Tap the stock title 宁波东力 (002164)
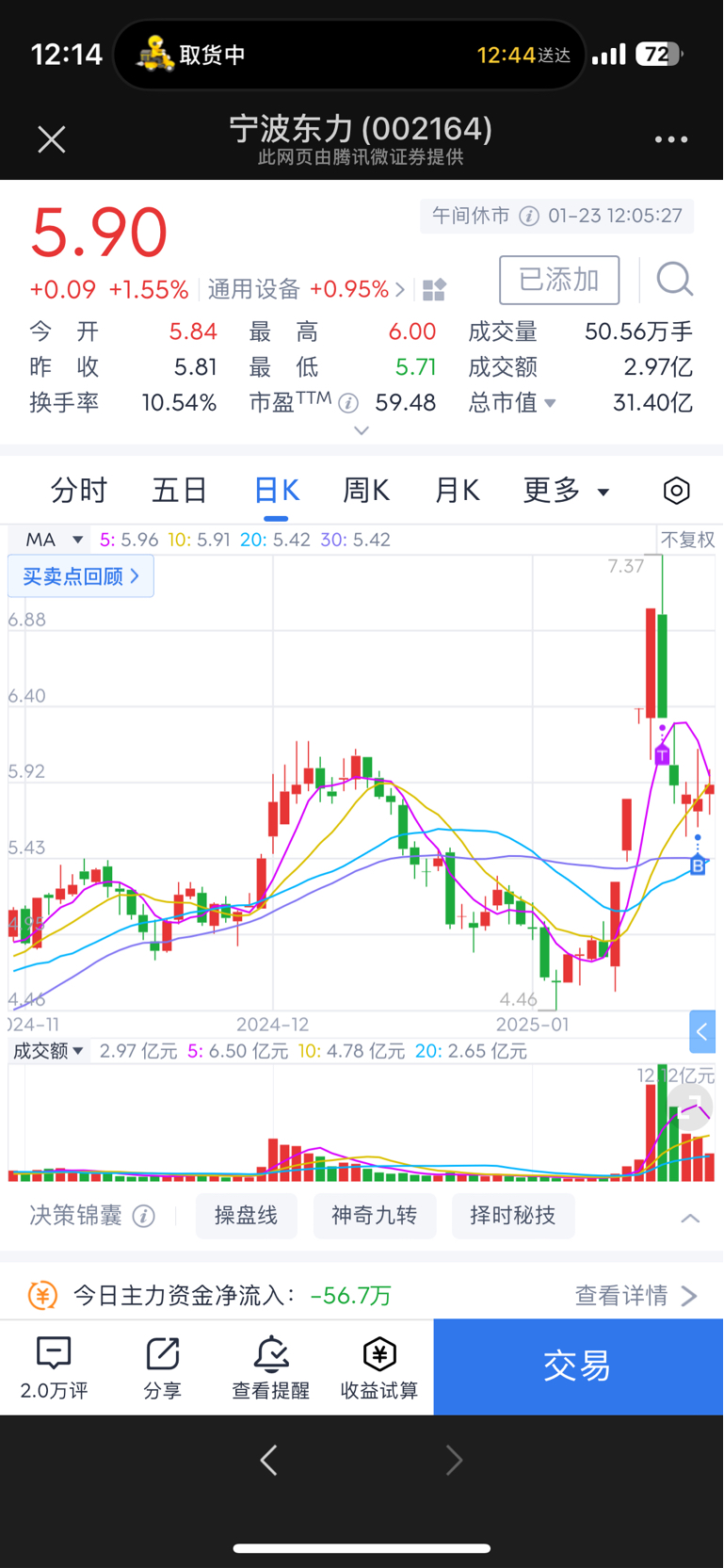This screenshot has width=724, height=1568. click(x=361, y=129)
